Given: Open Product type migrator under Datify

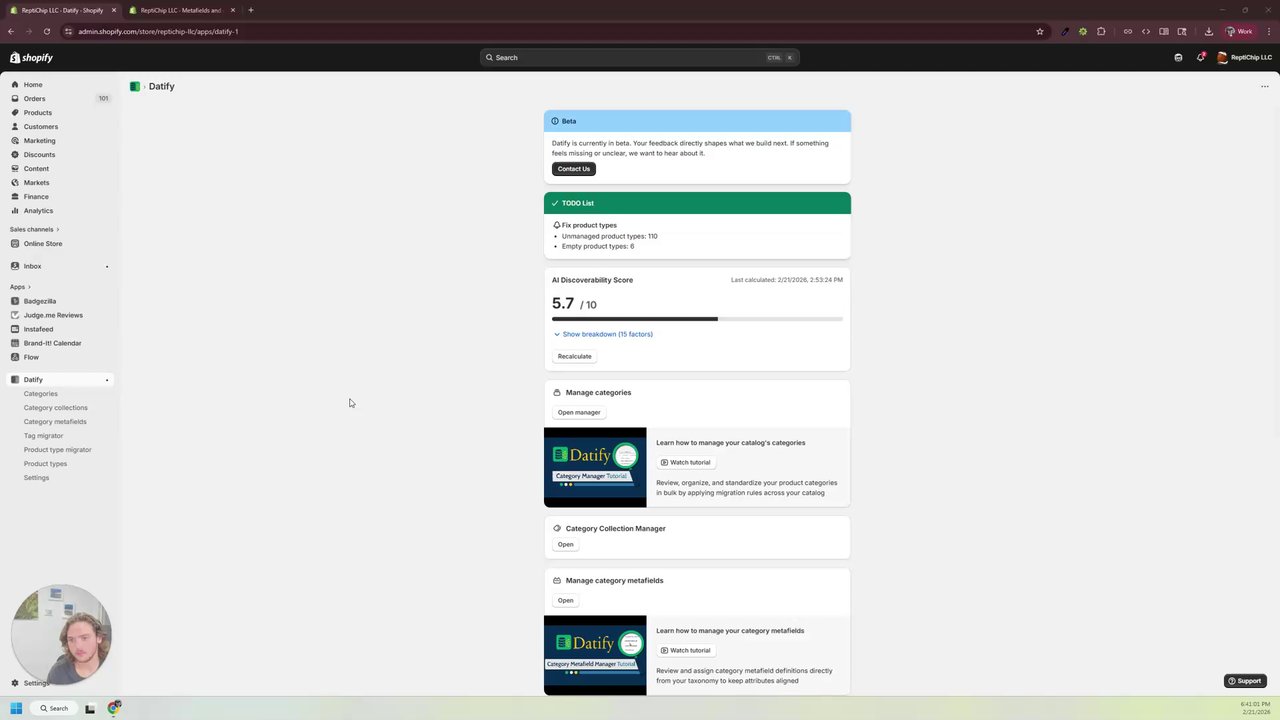Looking at the screenshot, I should [58, 450].
